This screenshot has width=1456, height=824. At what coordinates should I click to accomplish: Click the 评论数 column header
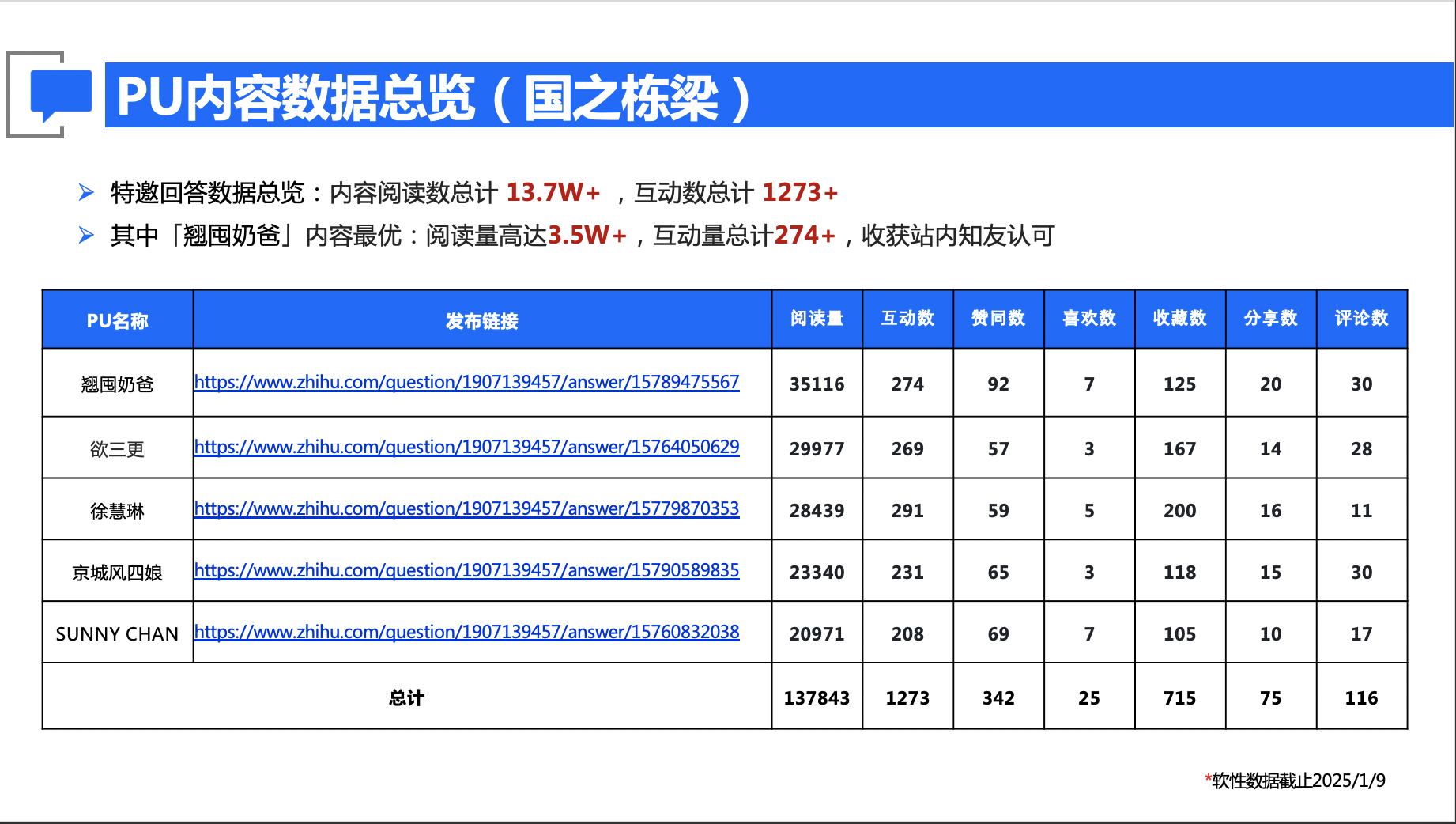pos(1361,318)
